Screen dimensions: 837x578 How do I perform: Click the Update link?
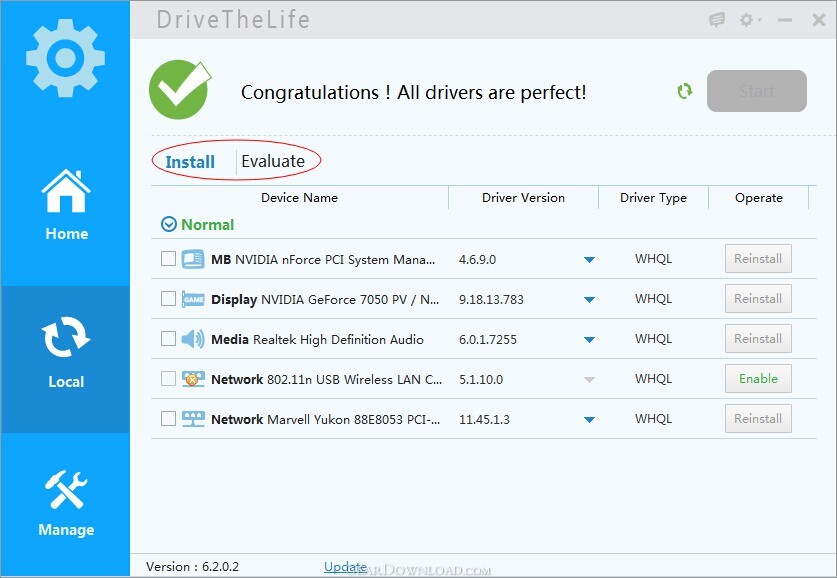(x=345, y=567)
